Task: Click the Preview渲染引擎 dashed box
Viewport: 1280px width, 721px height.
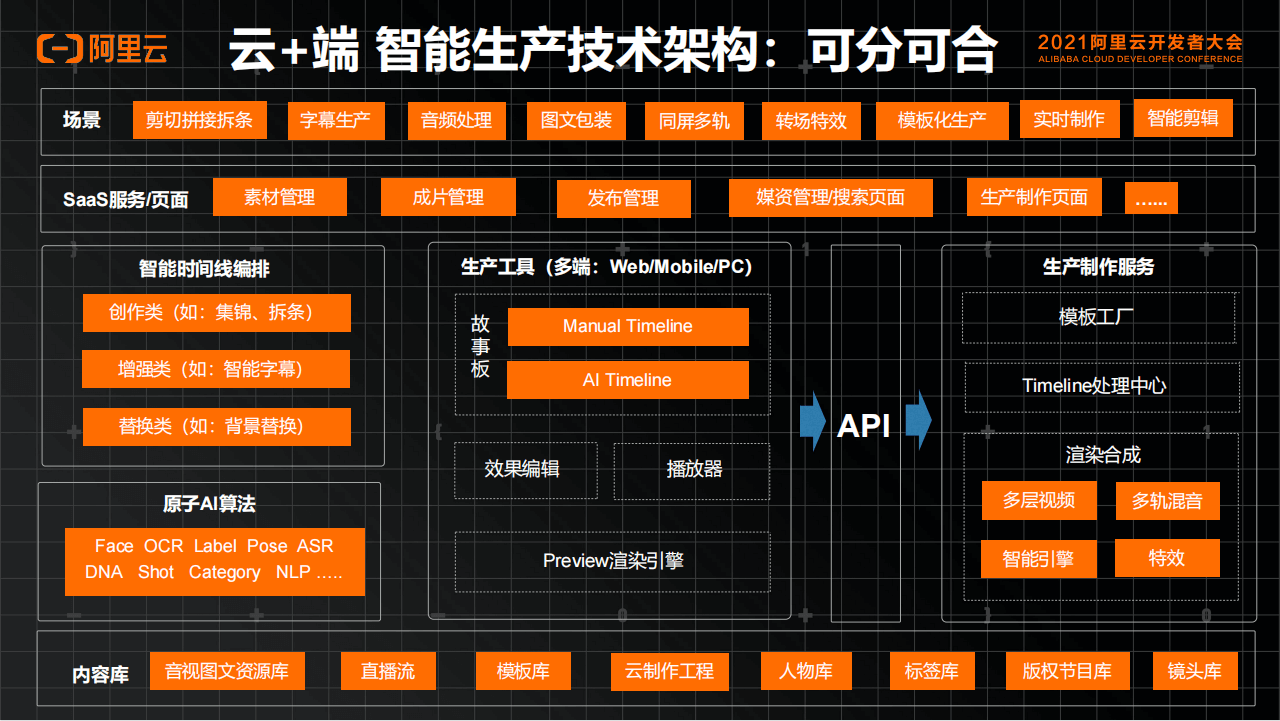Action: click(613, 561)
